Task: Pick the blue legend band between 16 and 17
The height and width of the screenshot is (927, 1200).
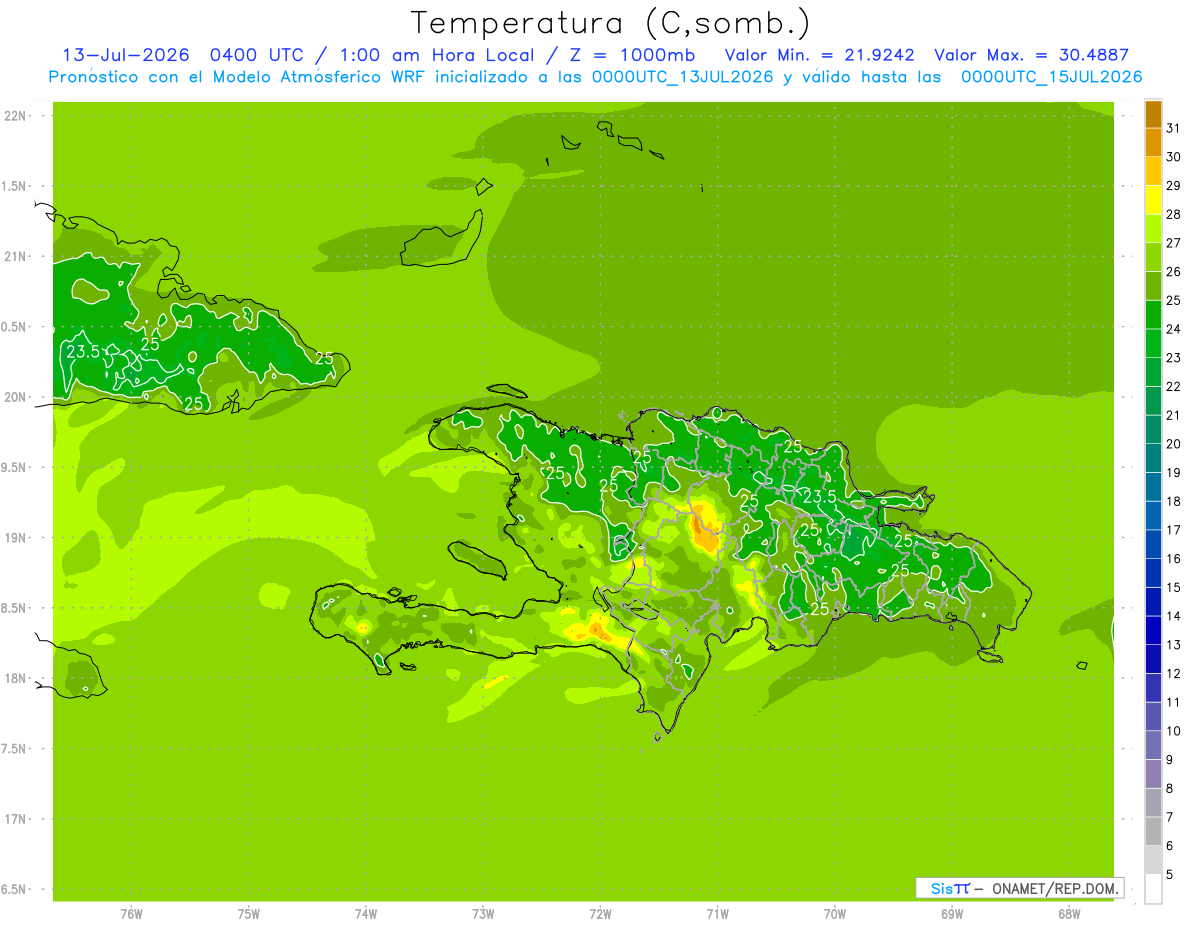Action: coord(1153,545)
